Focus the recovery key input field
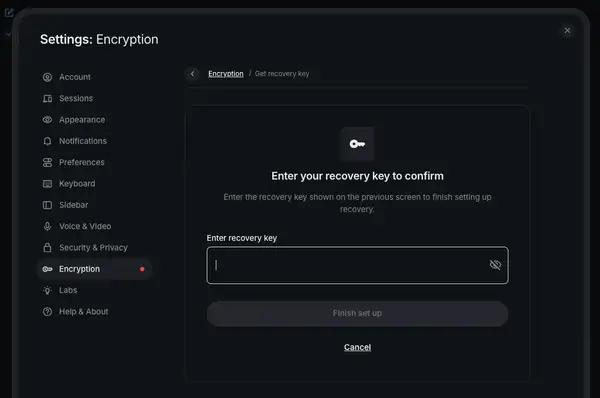This screenshot has height=398, width=600. click(x=357, y=265)
